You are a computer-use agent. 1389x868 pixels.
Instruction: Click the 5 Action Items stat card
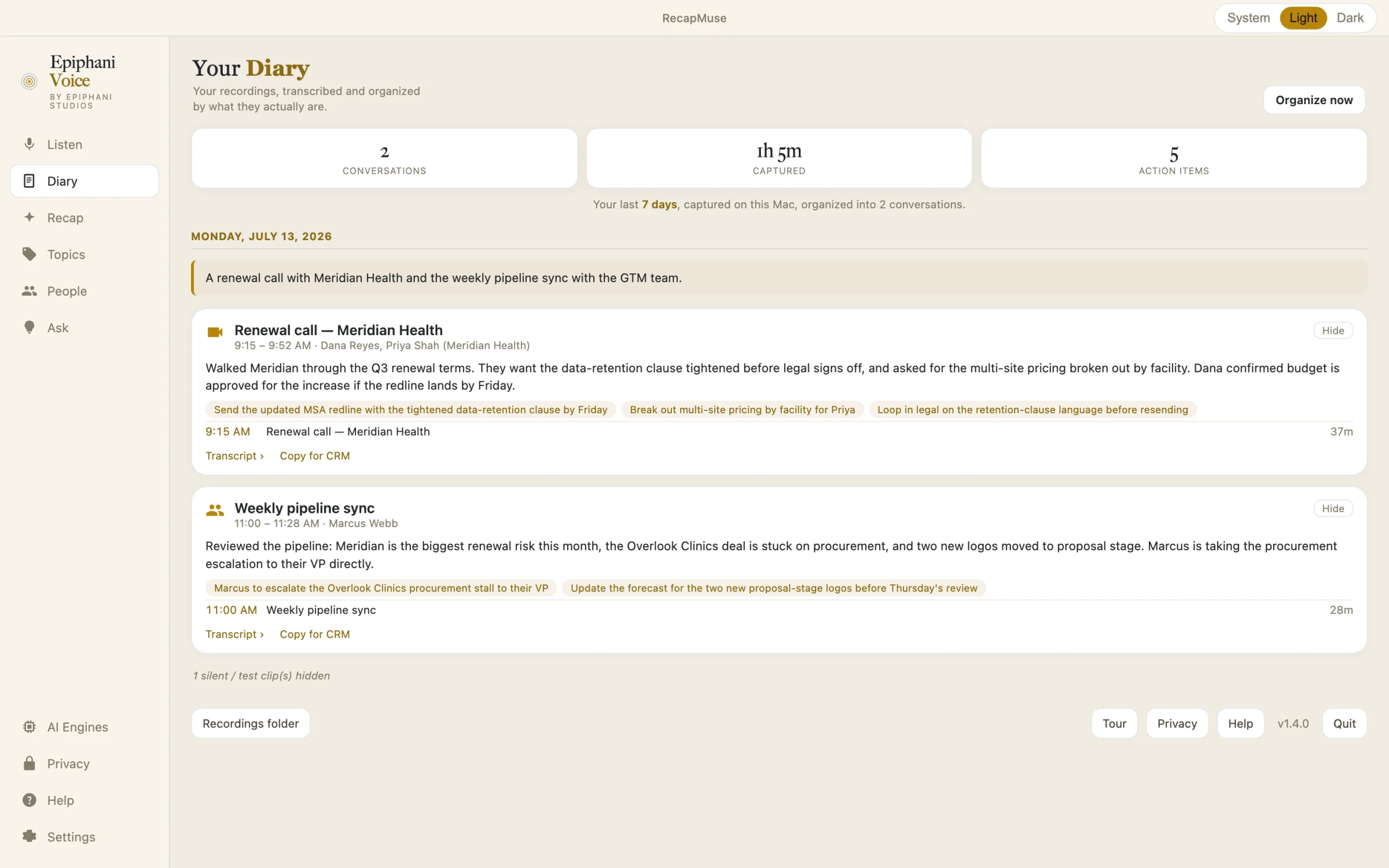click(1174, 158)
